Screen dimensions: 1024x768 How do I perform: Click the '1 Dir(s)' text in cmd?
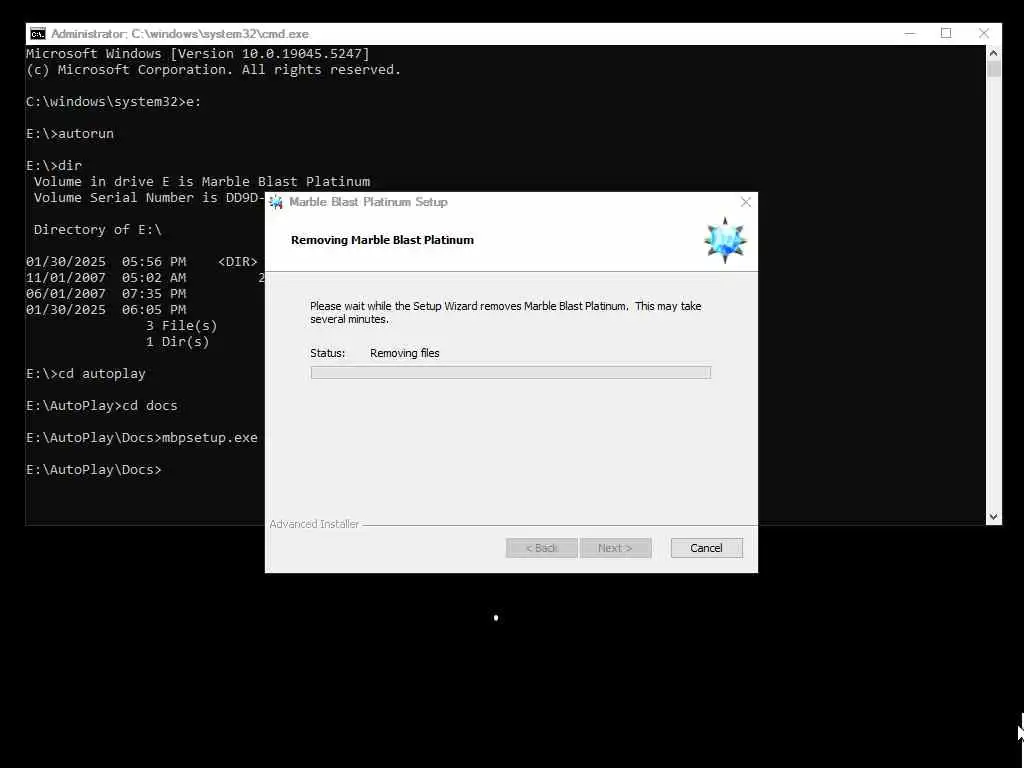(x=177, y=342)
